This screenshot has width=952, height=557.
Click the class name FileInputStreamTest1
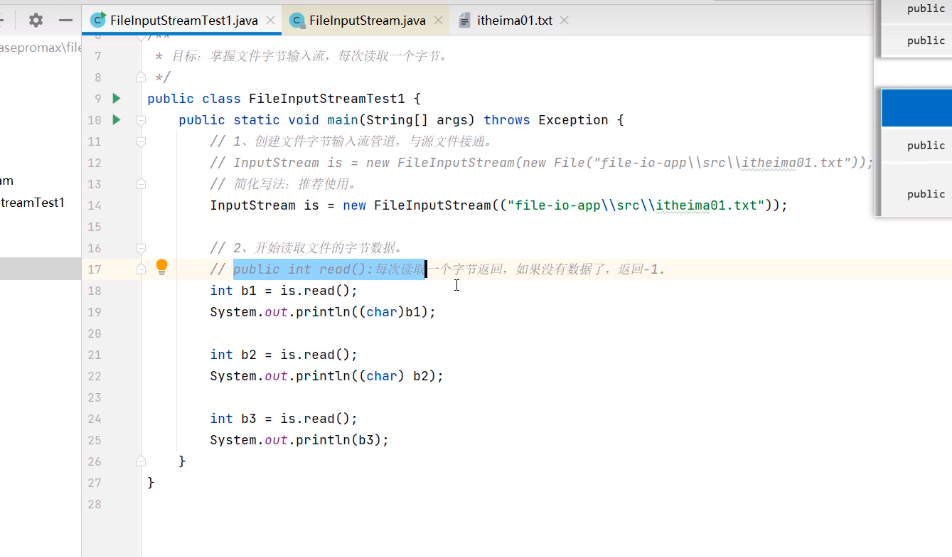[327, 98]
